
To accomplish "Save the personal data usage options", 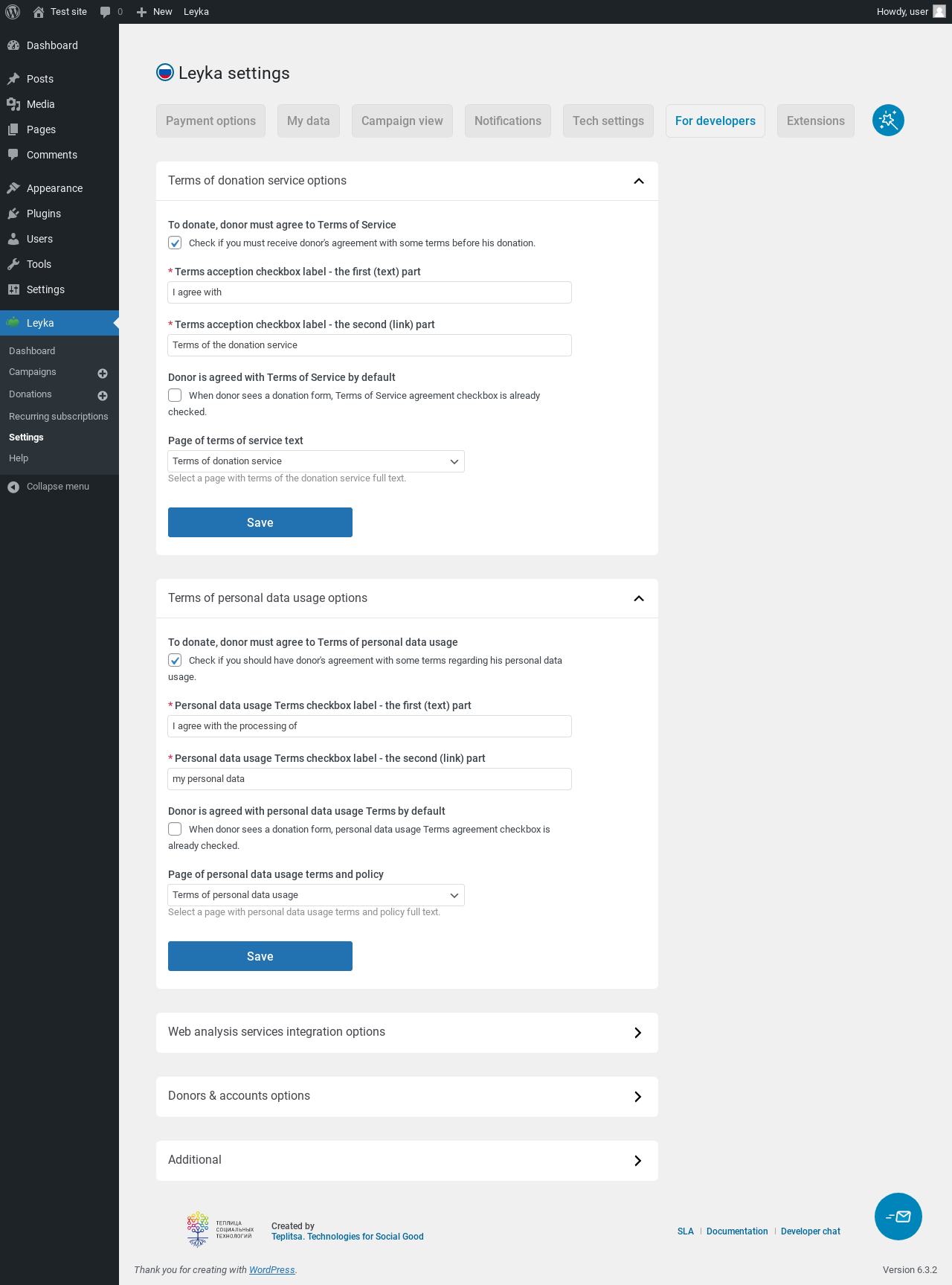I will [x=260, y=956].
